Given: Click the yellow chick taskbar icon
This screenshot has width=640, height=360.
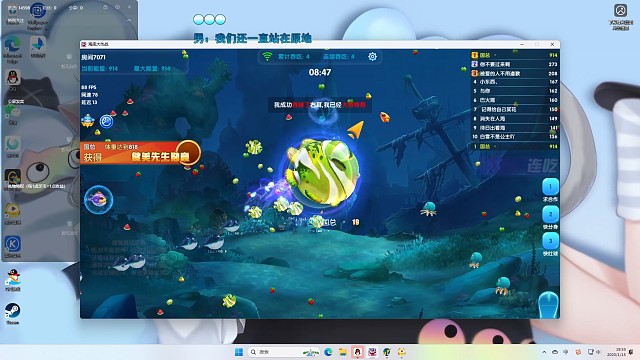Looking at the screenshot, I should (x=402, y=352).
